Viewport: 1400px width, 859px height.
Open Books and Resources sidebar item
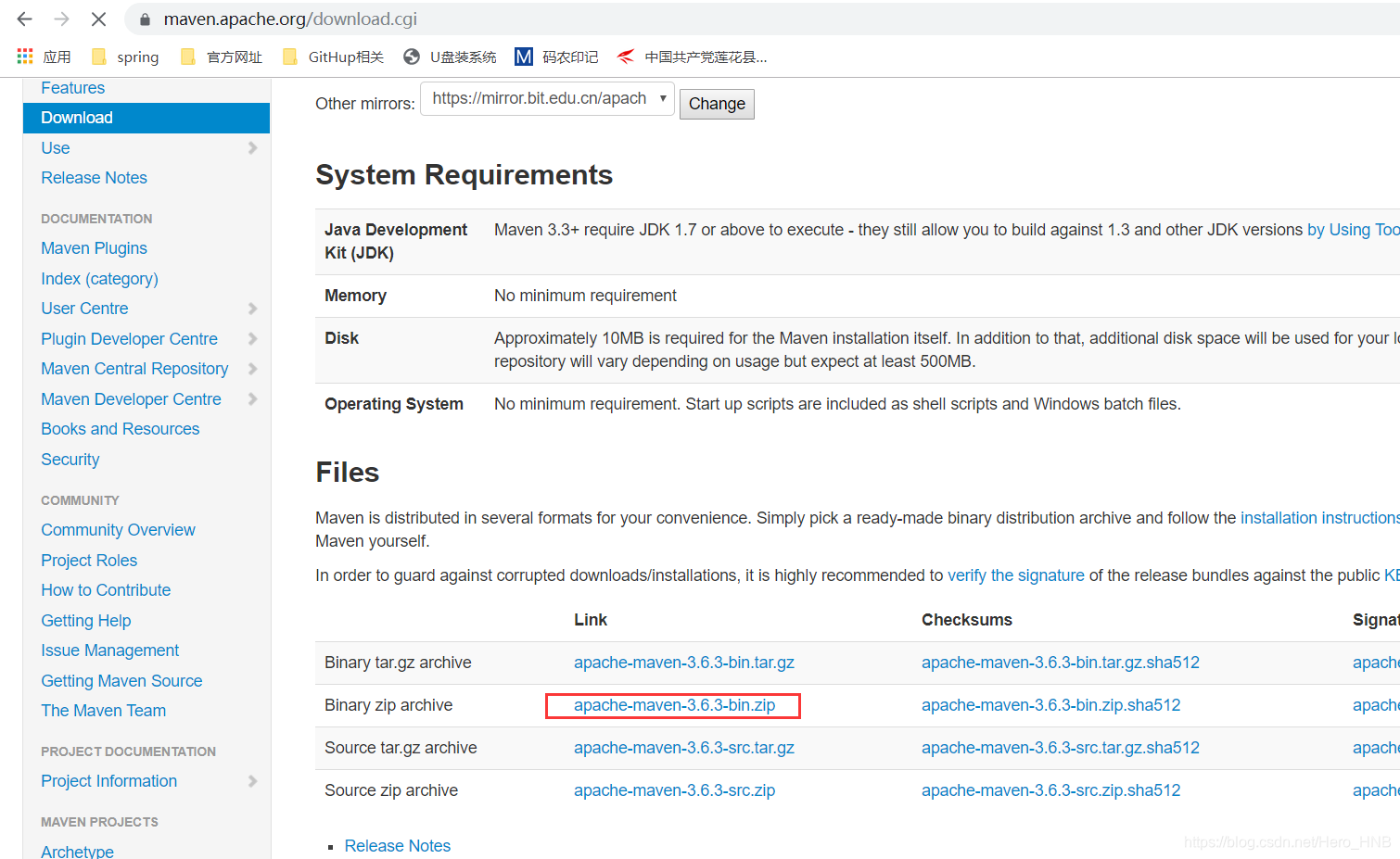click(120, 429)
